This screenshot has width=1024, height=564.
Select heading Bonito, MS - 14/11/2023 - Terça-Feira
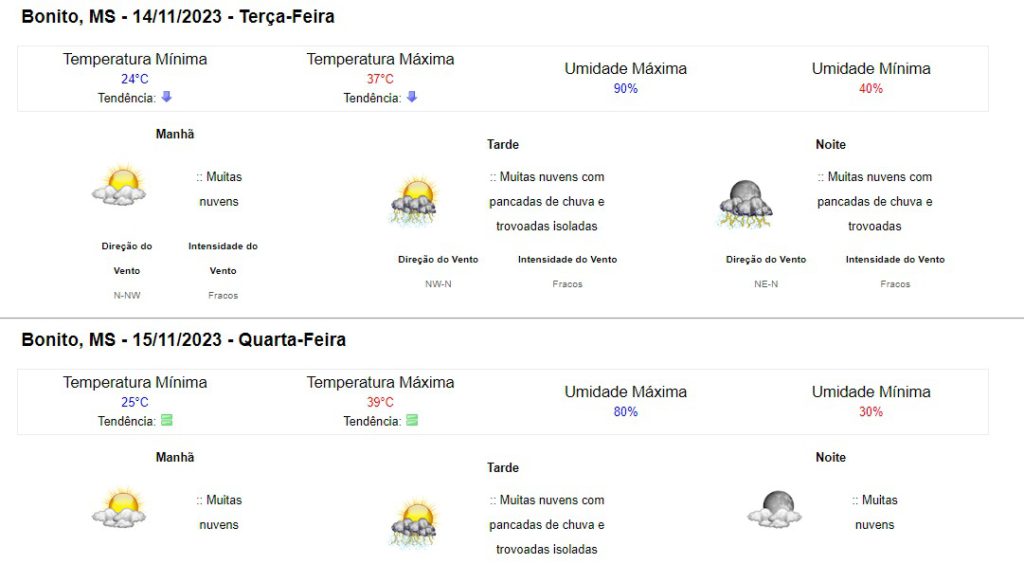[178, 16]
